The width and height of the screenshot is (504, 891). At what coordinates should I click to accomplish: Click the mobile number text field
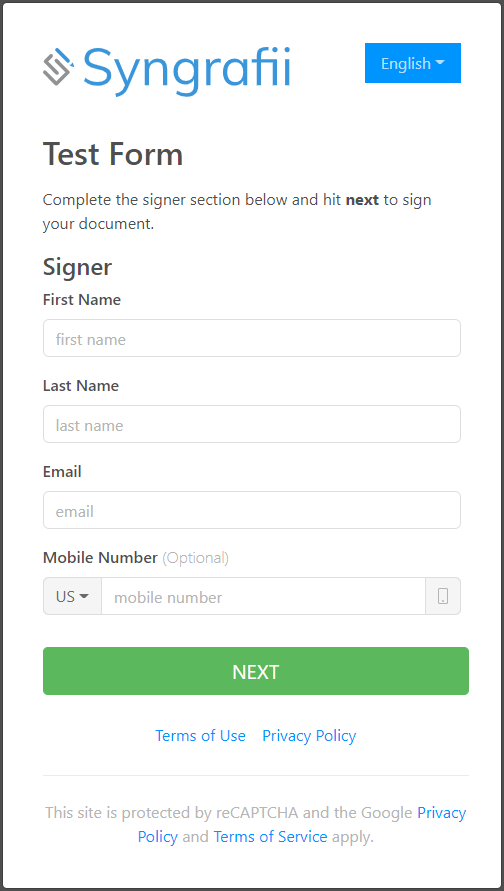pyautogui.click(x=263, y=596)
